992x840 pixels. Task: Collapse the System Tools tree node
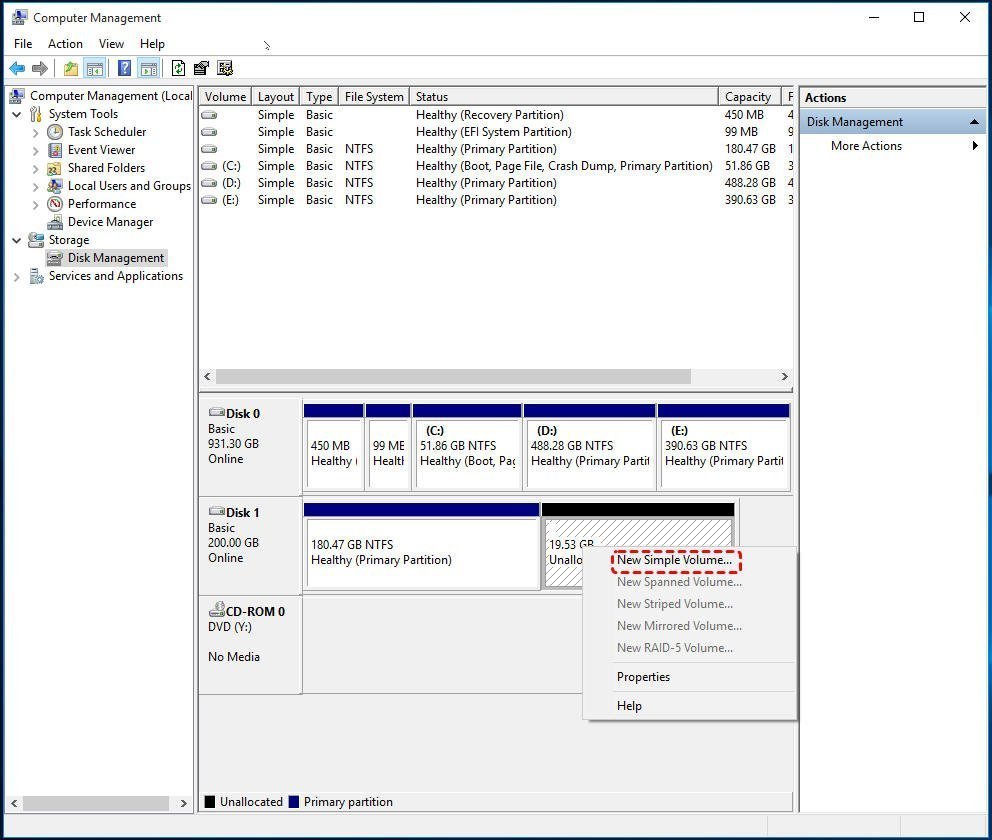[17, 114]
